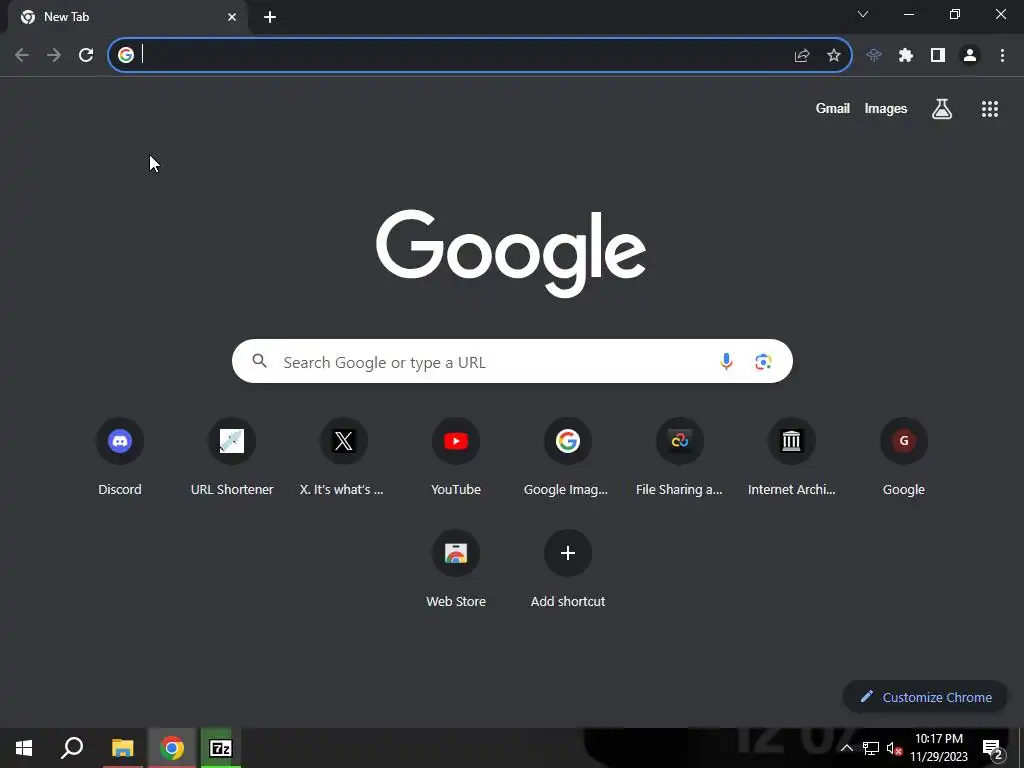Click the Gmail link
This screenshot has height=768, width=1024.
[833, 108]
